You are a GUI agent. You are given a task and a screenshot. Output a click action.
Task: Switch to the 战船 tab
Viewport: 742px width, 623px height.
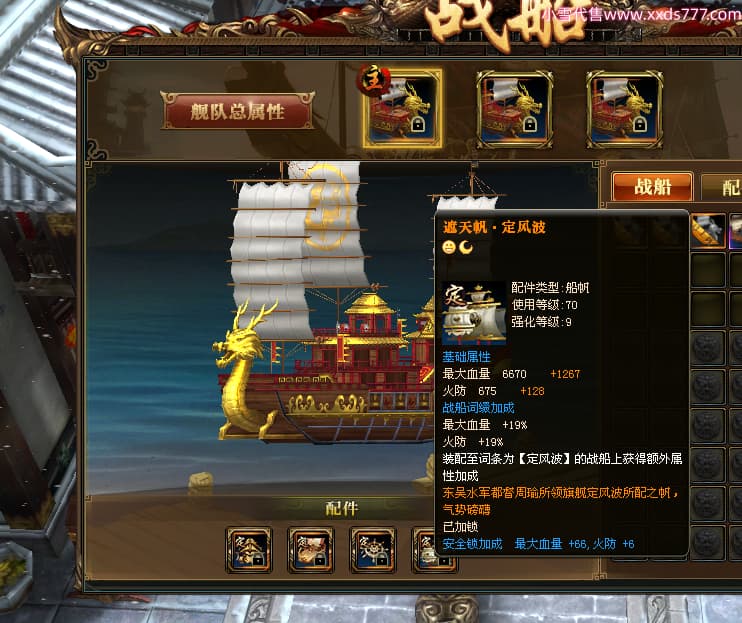coord(653,187)
